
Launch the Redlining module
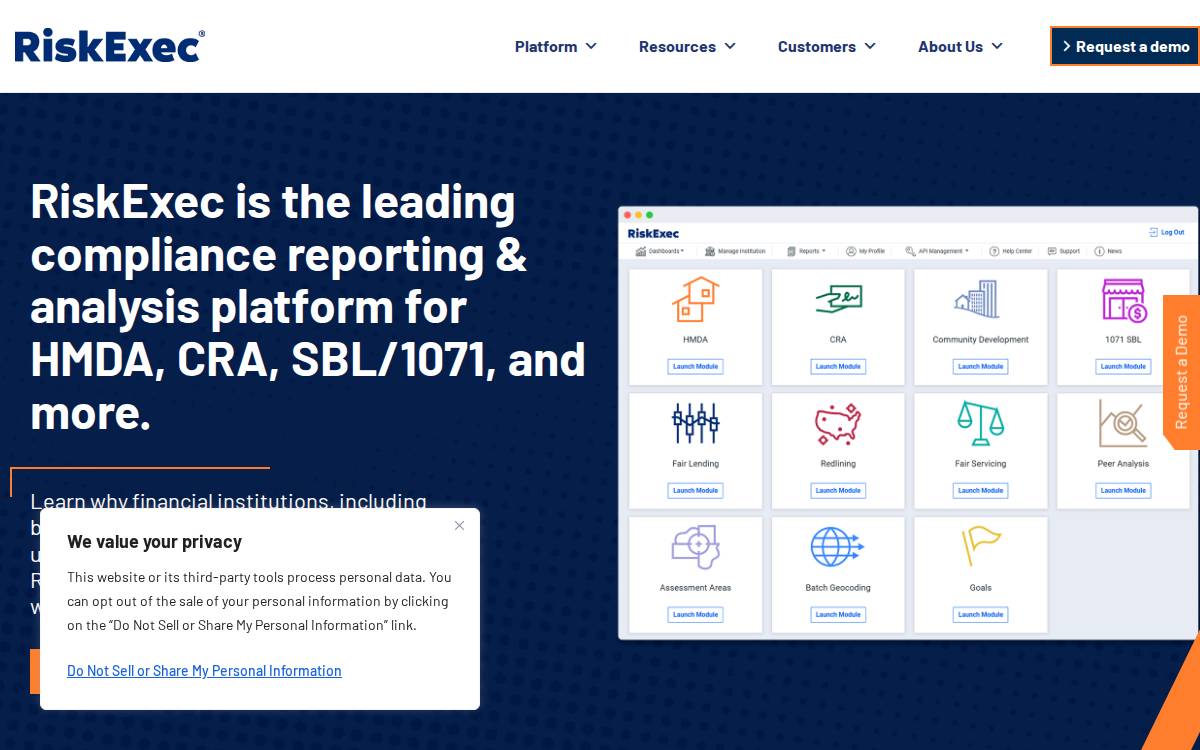(838, 491)
